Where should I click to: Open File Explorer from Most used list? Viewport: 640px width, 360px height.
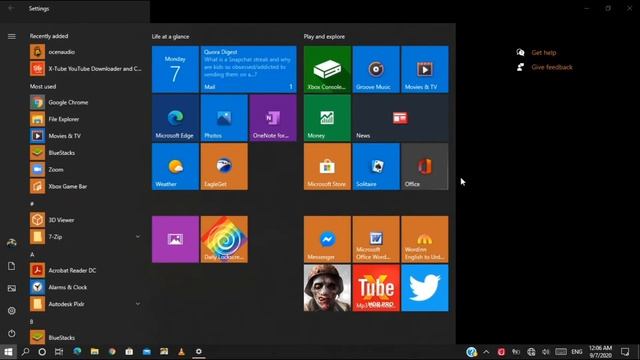pyautogui.click(x=86, y=119)
